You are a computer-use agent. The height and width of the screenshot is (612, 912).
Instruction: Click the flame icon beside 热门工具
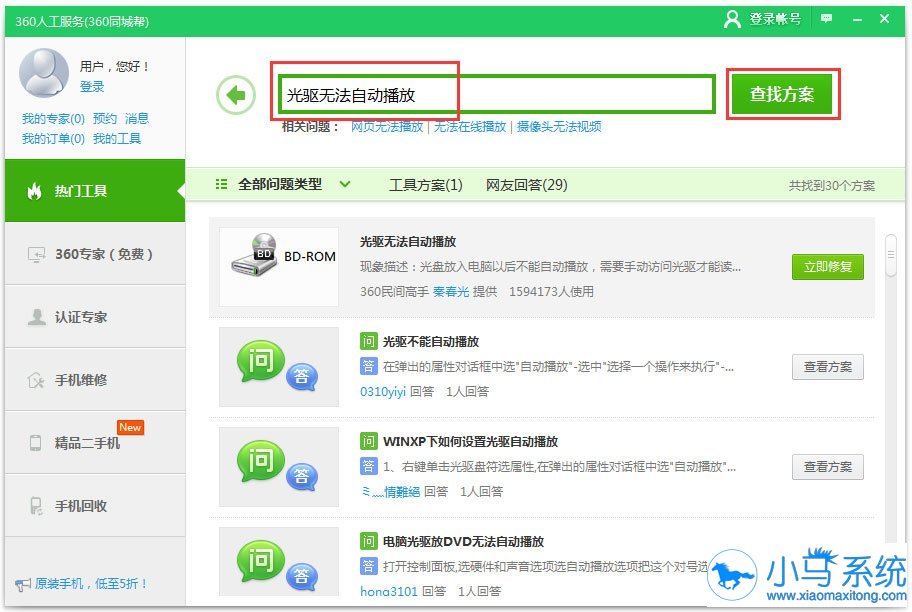click(x=35, y=191)
